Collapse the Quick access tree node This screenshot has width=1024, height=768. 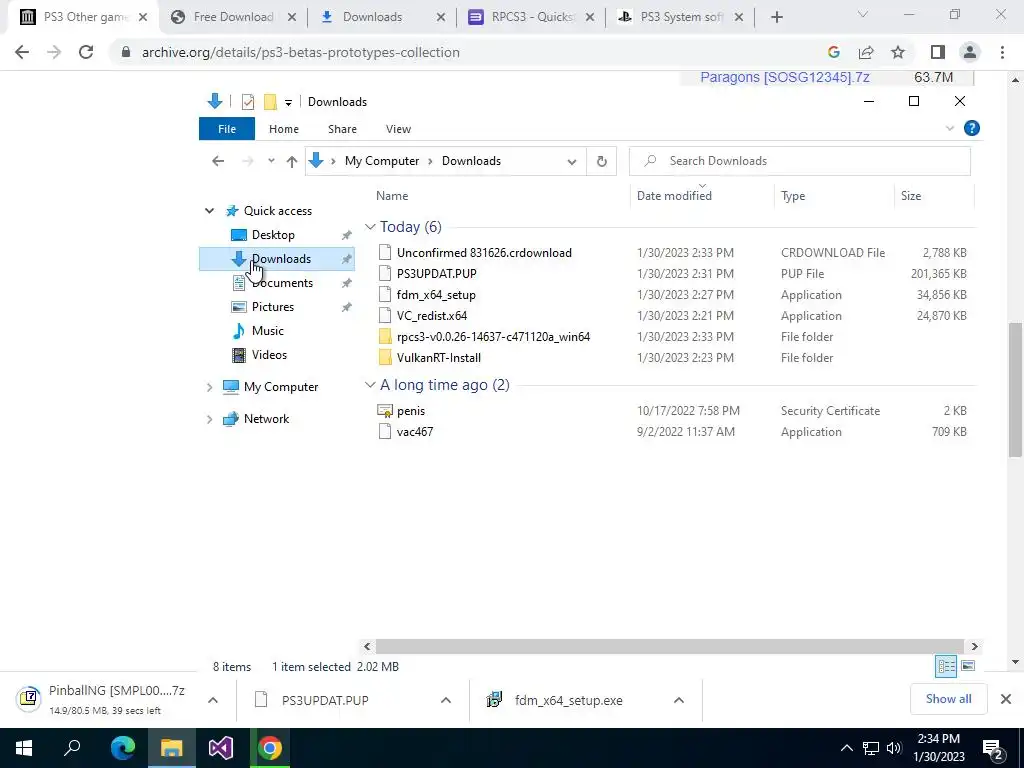click(209, 211)
